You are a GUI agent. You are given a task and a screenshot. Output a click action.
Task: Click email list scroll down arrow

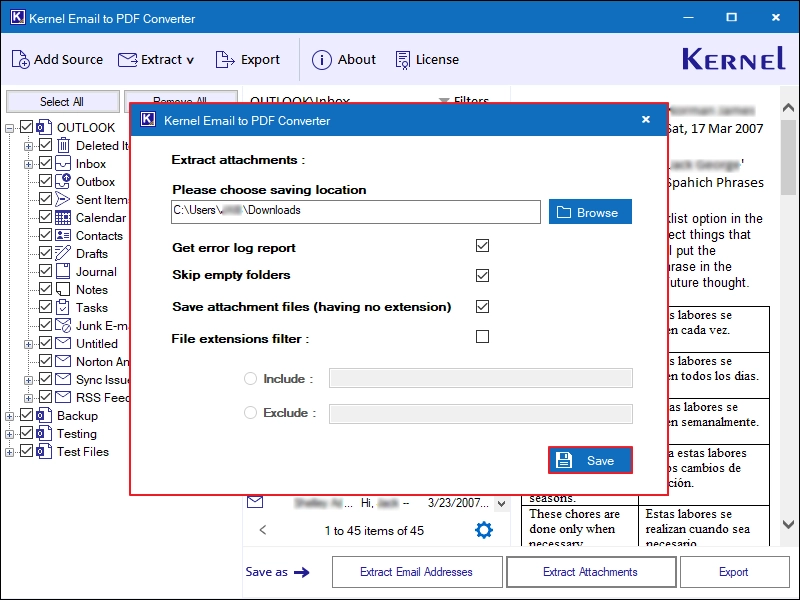pyautogui.click(x=502, y=505)
